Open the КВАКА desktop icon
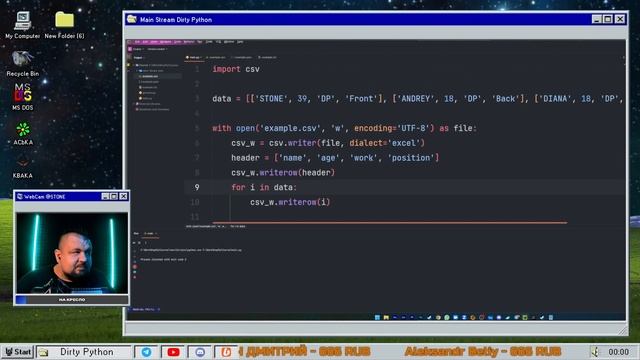Screen dimensions: 640x360 click(22, 168)
